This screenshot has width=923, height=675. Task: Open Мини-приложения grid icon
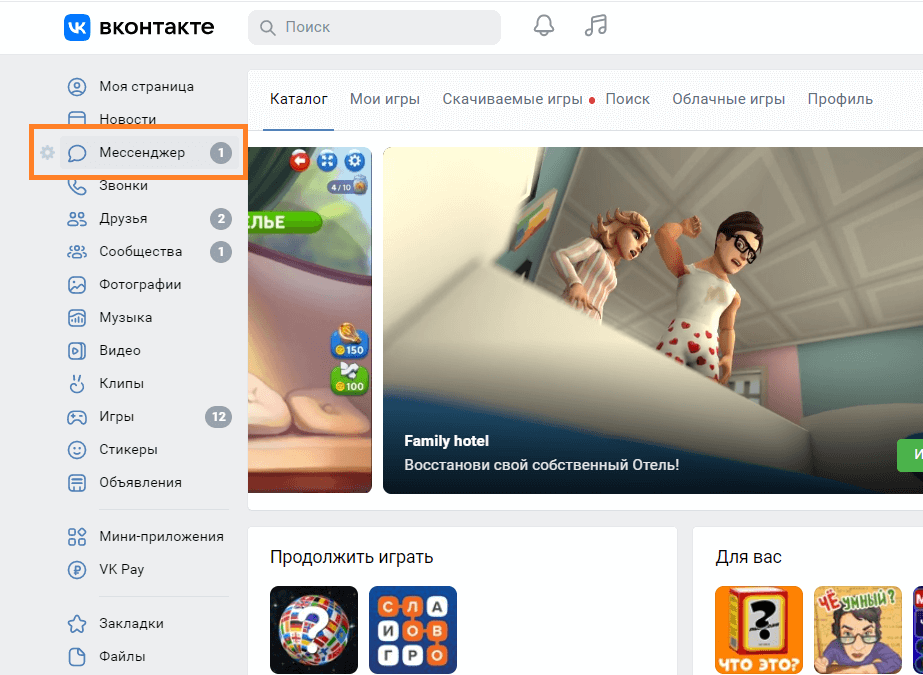point(77,537)
